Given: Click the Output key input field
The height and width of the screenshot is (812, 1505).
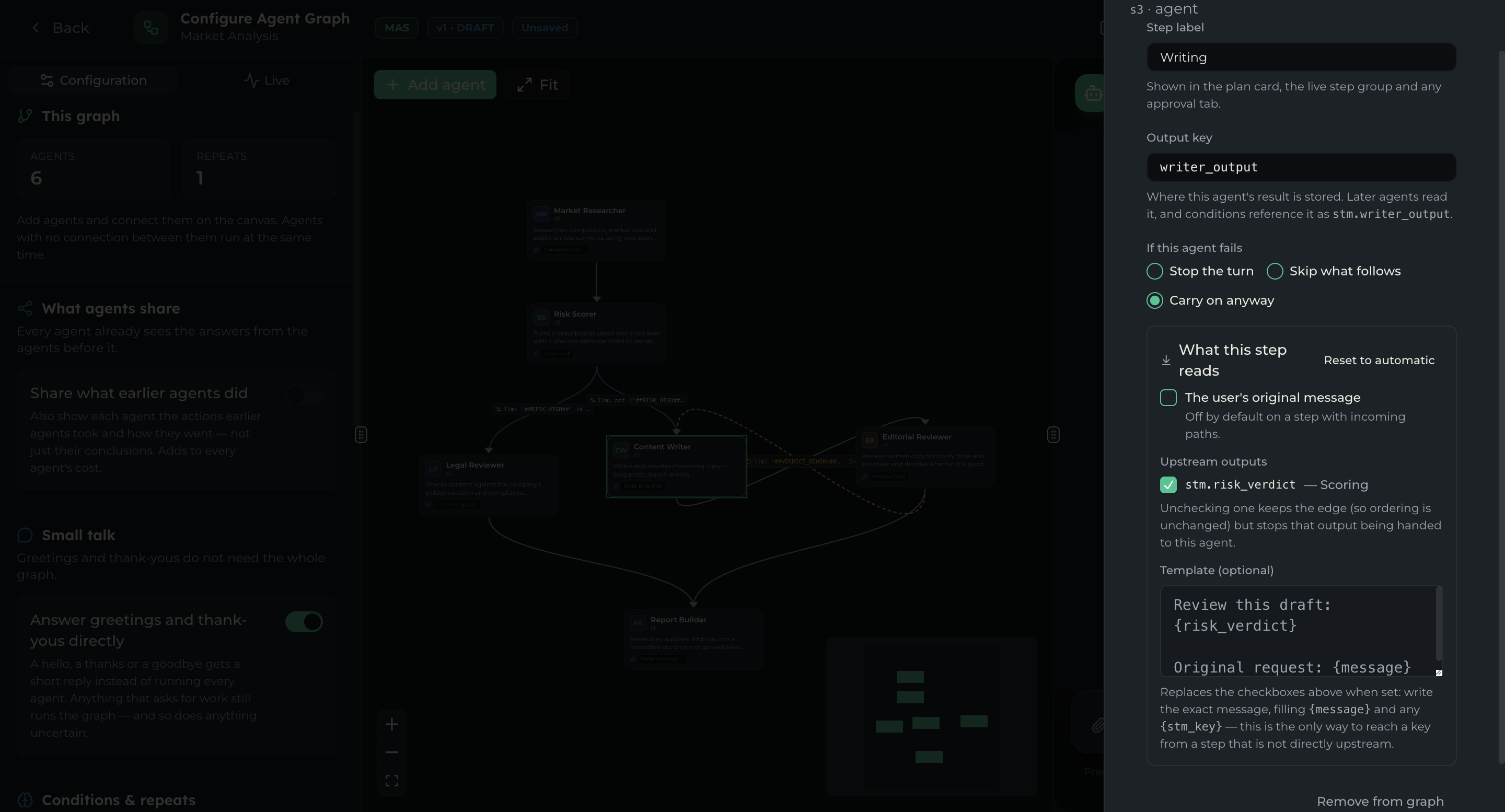Looking at the screenshot, I should (x=1301, y=167).
